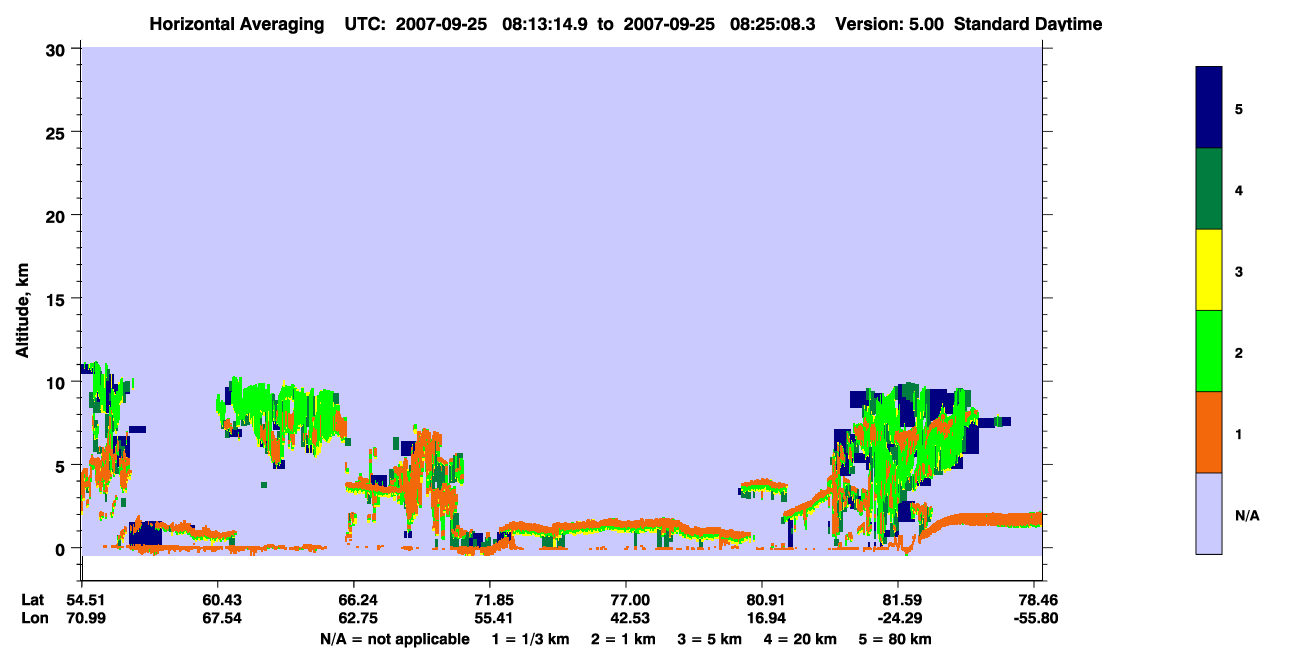
Task: Click the start time '08:13:14.9' in title
Action: point(546,24)
